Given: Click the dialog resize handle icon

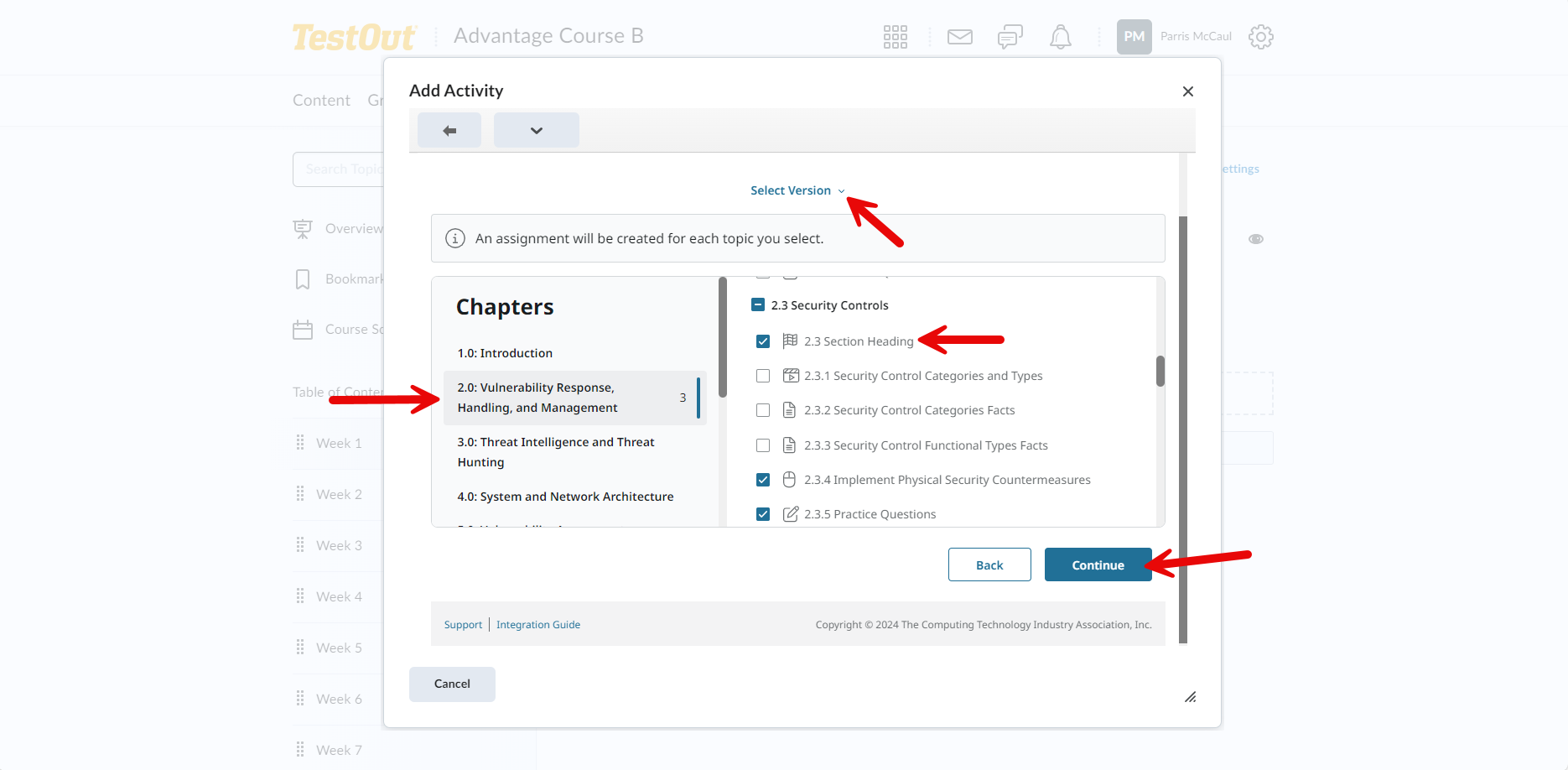Looking at the screenshot, I should 1190,697.
